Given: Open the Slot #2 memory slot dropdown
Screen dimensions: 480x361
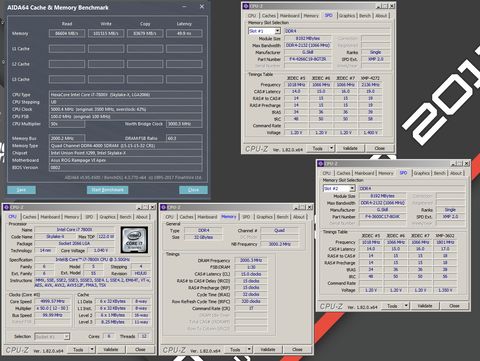Looking at the screenshot, I should click(x=352, y=189).
